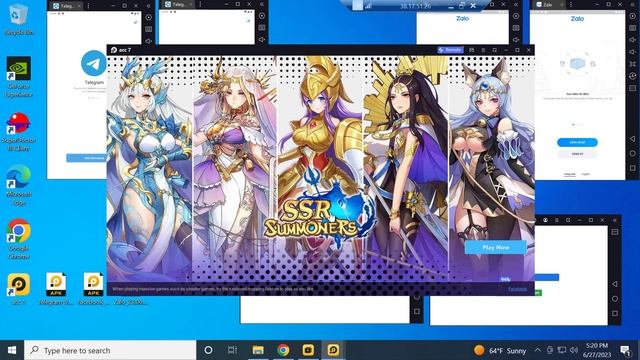The width and height of the screenshot is (640, 360).
Task: Click the settings icon in leftmost Telegram window sidebar
Action: [x=149, y=17]
